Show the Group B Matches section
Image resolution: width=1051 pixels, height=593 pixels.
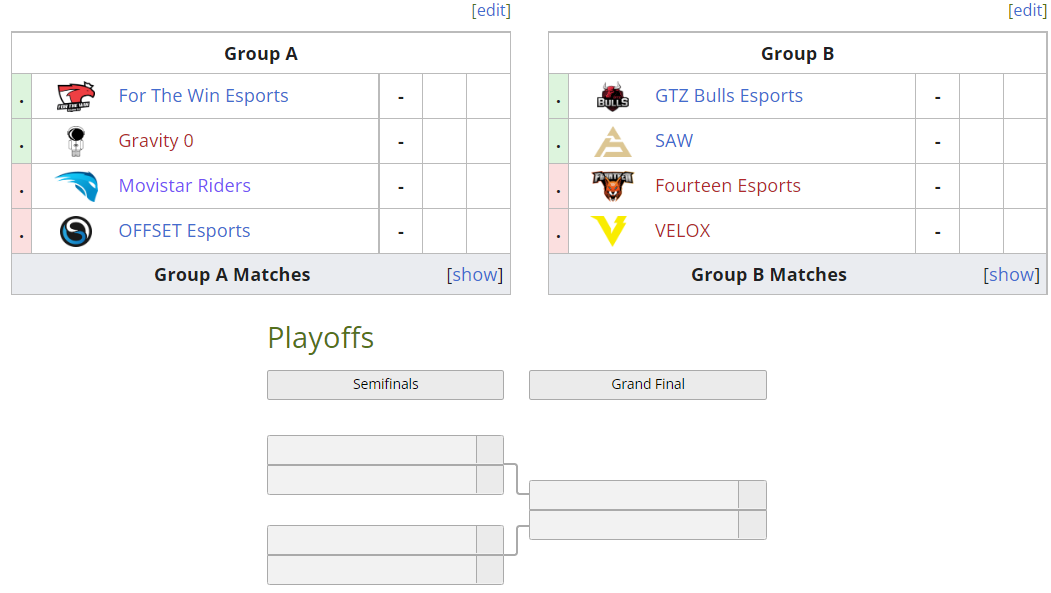tap(1012, 274)
